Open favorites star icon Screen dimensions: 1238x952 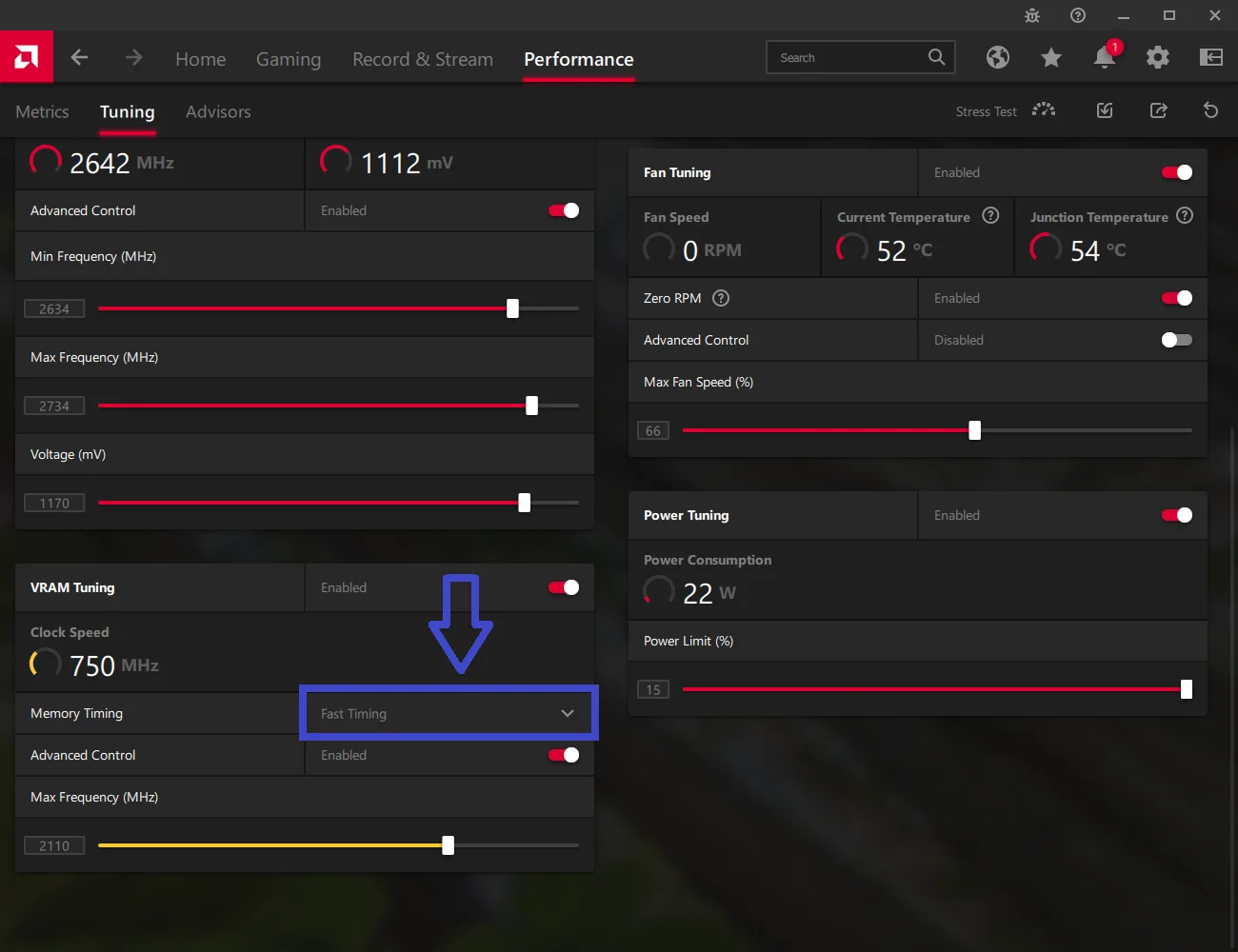pos(1051,58)
